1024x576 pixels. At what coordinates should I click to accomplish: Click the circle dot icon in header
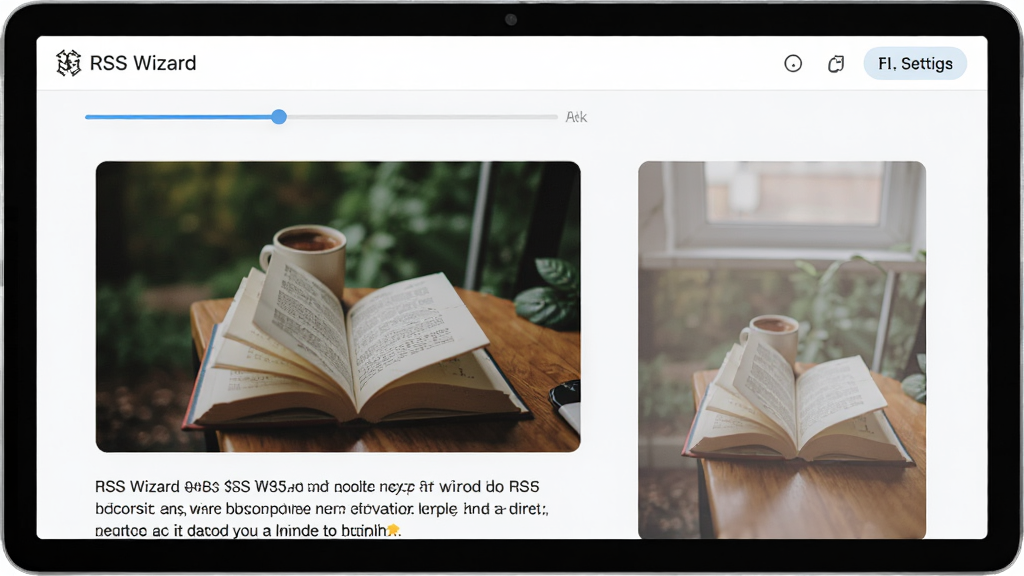(x=793, y=63)
